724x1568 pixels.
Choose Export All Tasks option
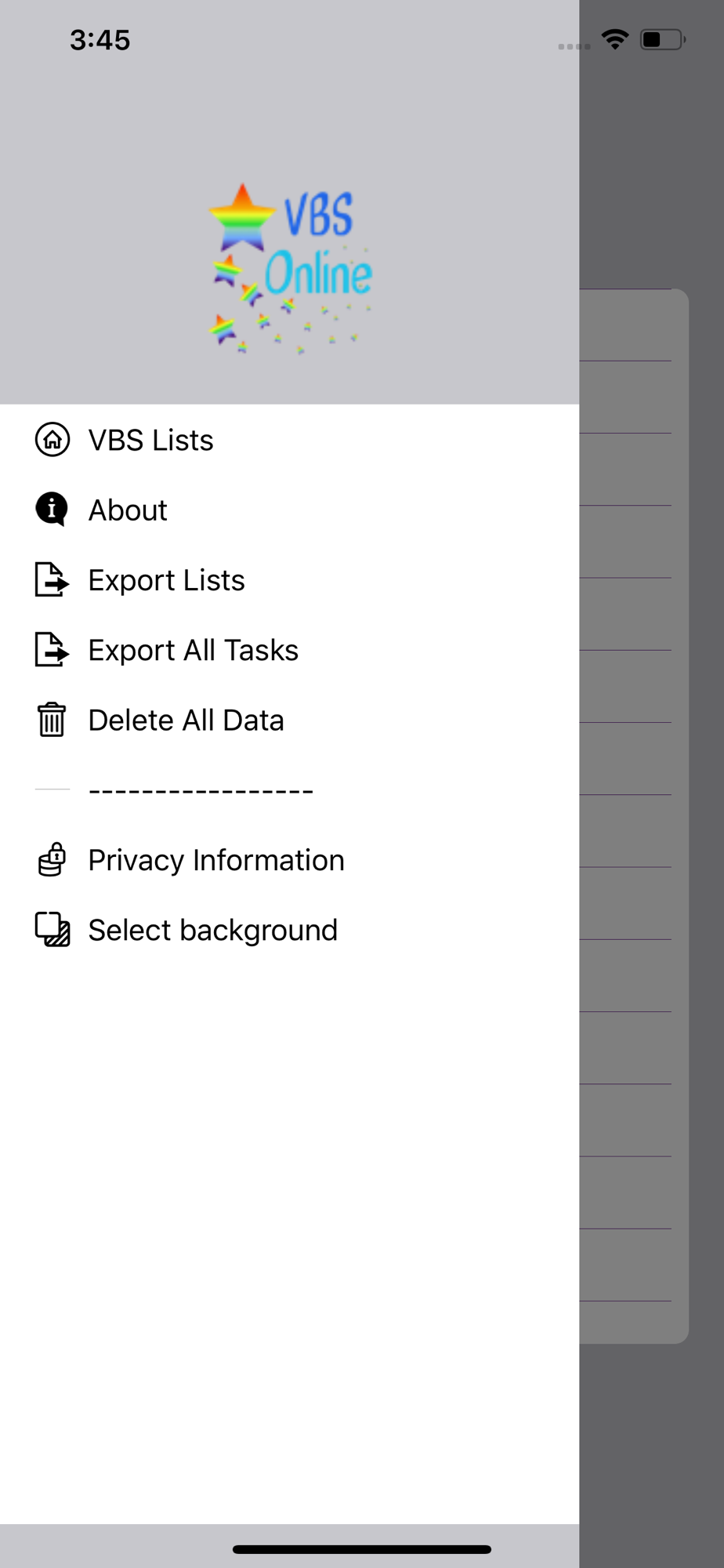point(290,650)
